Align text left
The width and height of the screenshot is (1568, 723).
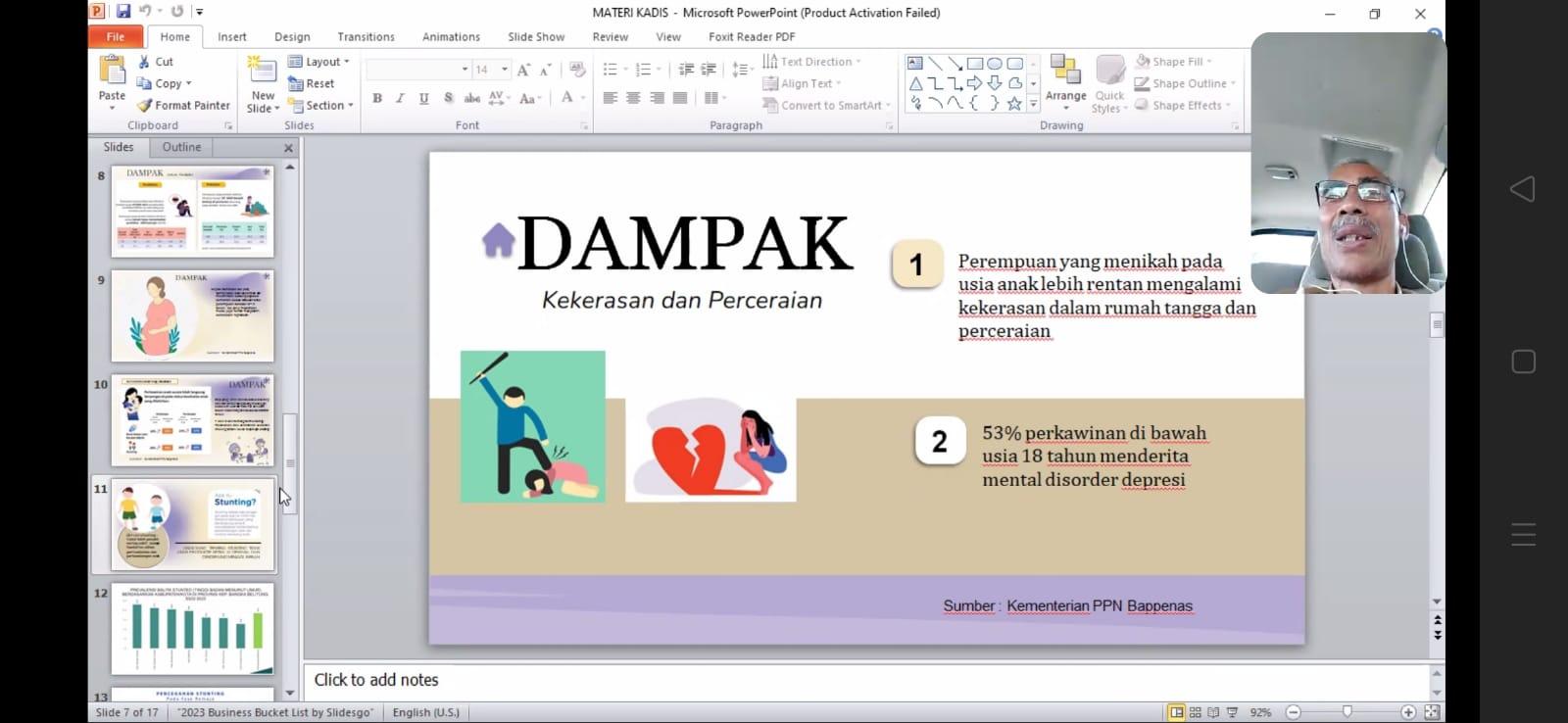point(610,98)
